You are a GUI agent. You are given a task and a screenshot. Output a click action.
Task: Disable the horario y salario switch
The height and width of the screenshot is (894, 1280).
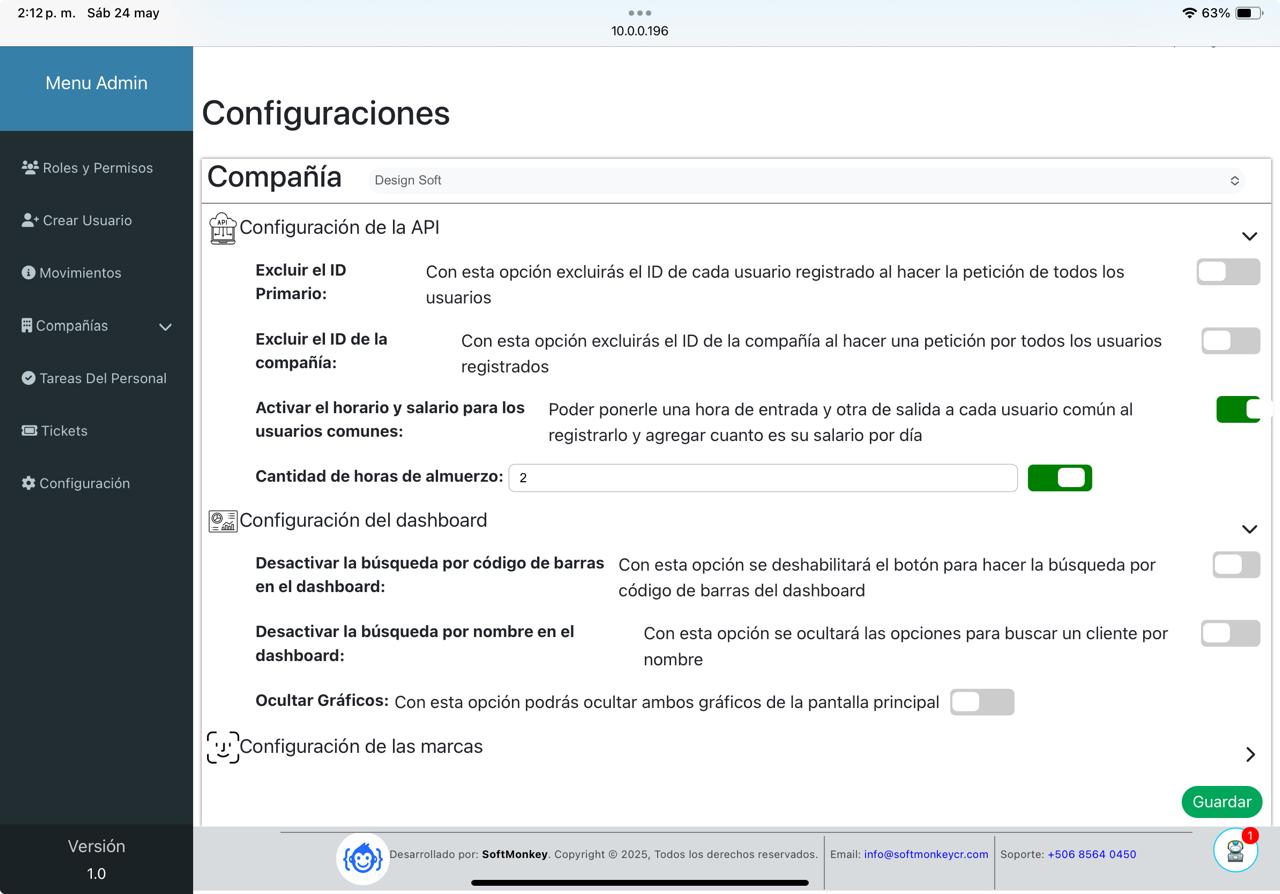[x=1239, y=409]
